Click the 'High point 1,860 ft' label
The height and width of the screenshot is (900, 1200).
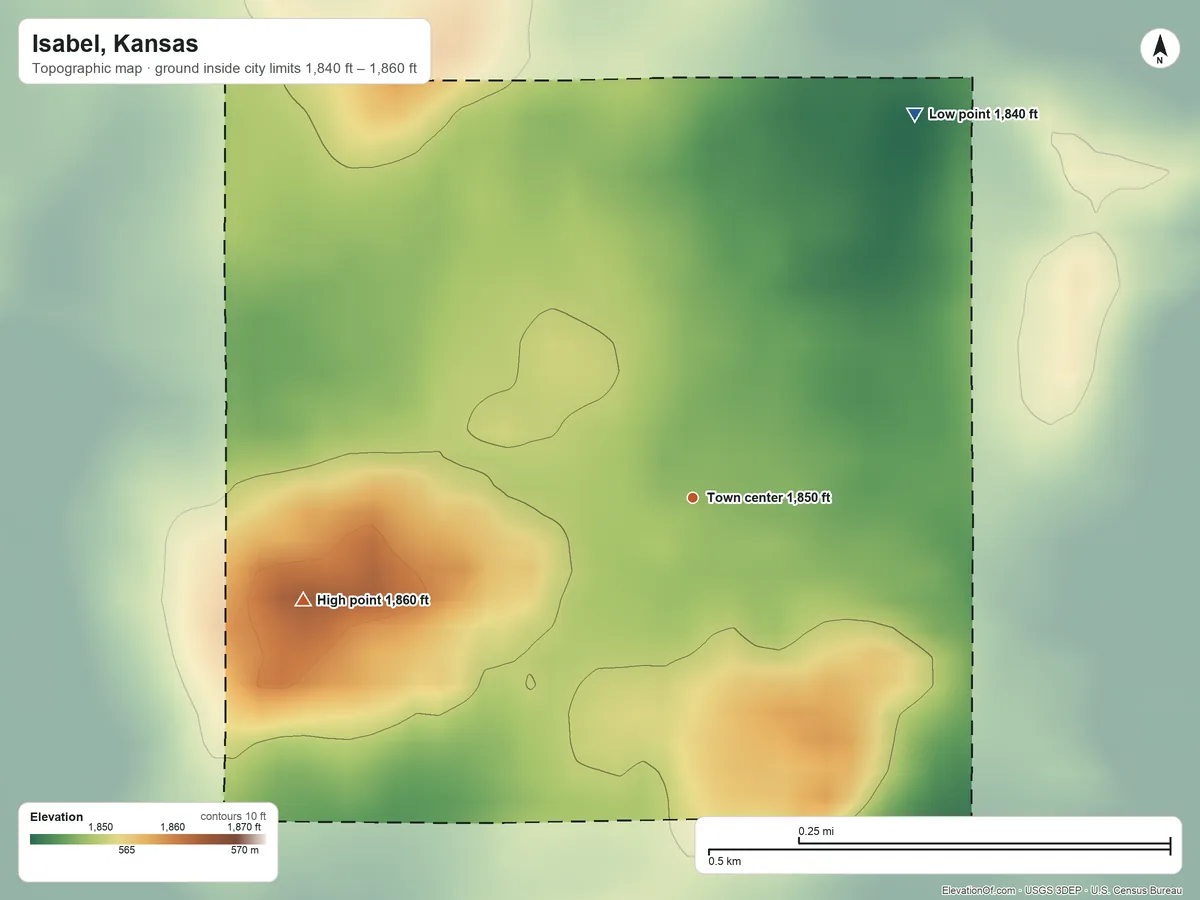(373, 600)
